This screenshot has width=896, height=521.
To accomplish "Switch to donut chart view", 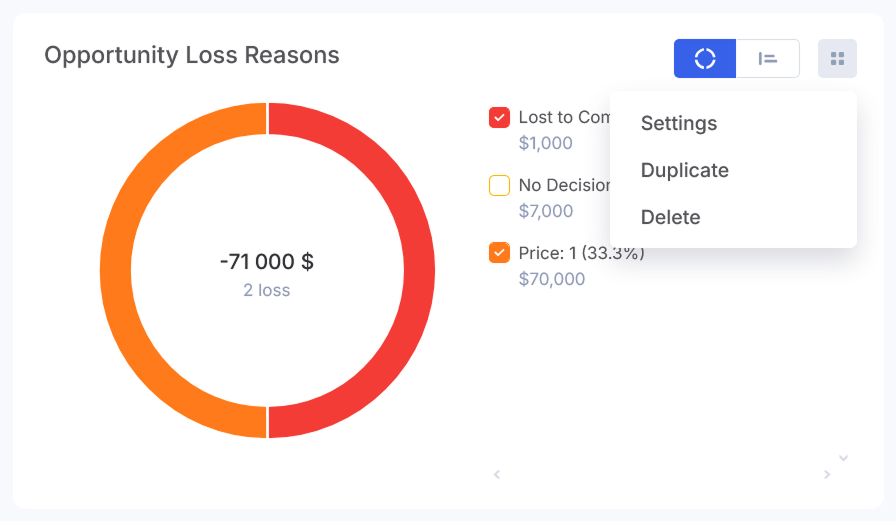I will tap(705, 58).
